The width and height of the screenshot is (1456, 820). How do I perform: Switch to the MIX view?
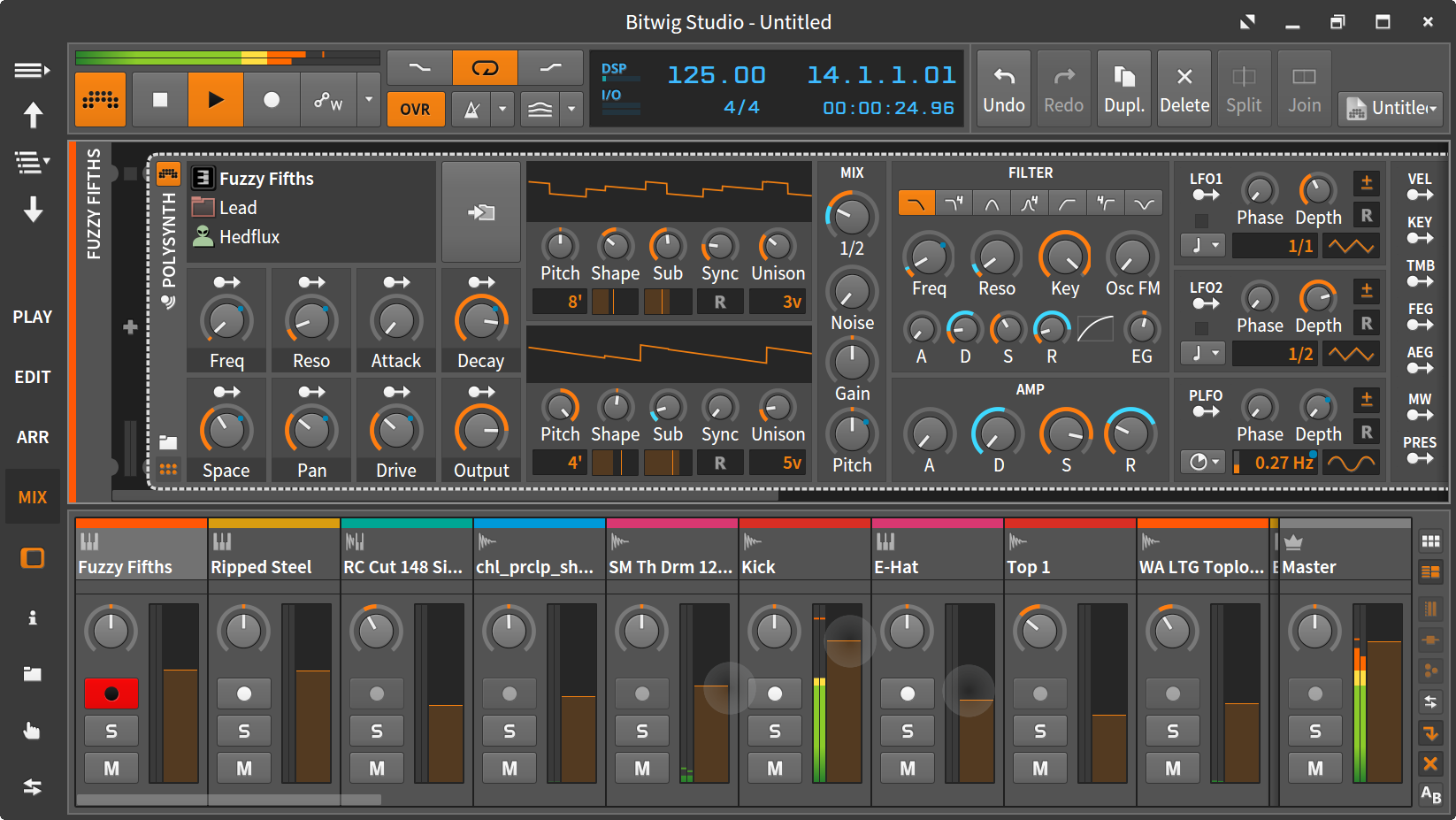point(33,497)
